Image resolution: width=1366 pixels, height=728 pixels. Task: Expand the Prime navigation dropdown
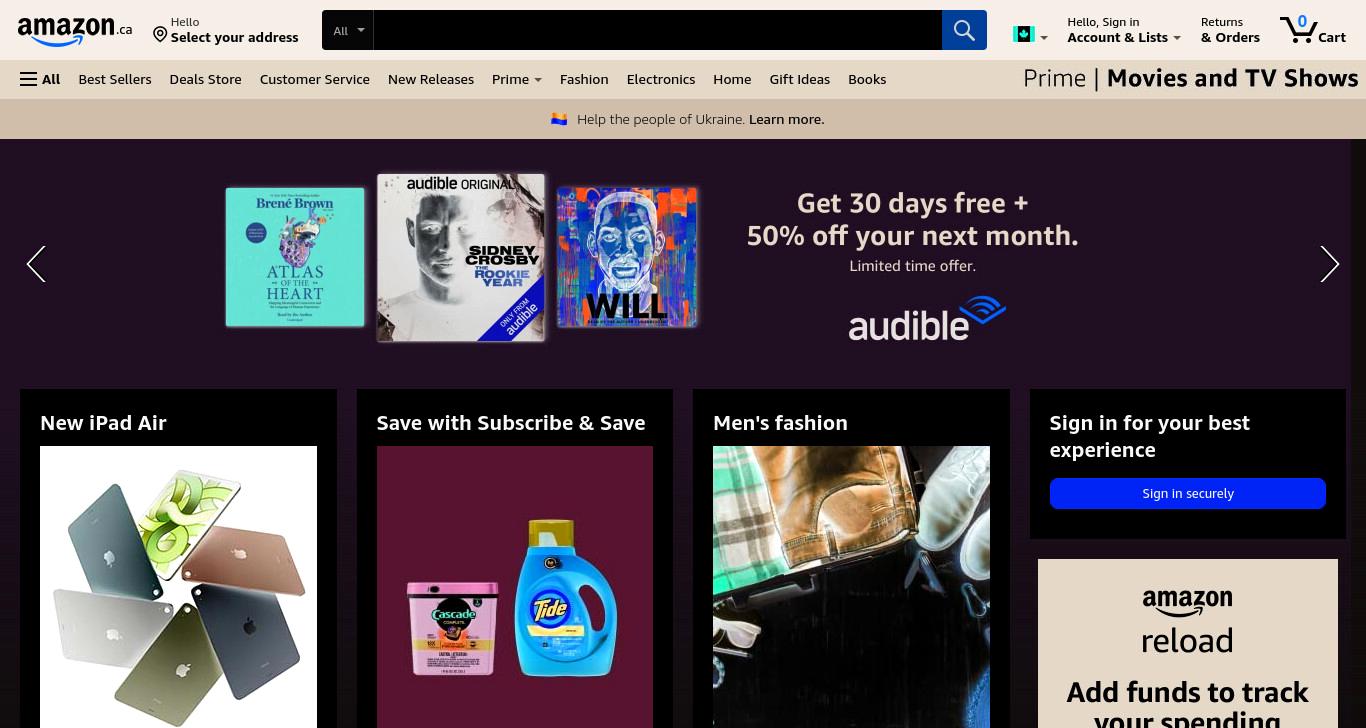pos(517,79)
